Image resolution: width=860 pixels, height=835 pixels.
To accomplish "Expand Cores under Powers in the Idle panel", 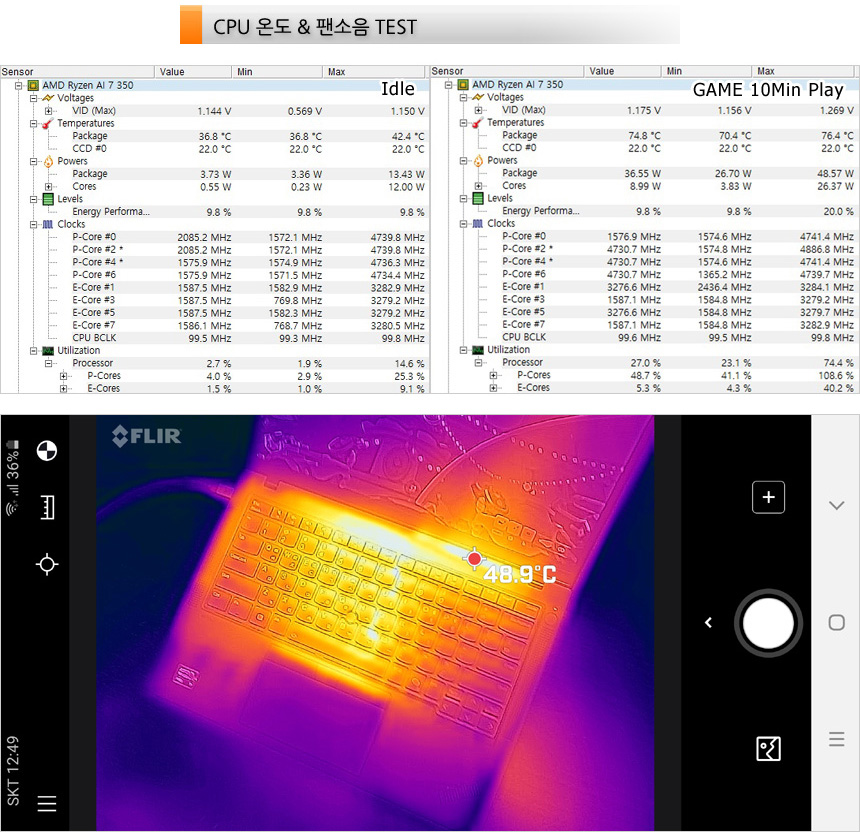I will (x=48, y=187).
